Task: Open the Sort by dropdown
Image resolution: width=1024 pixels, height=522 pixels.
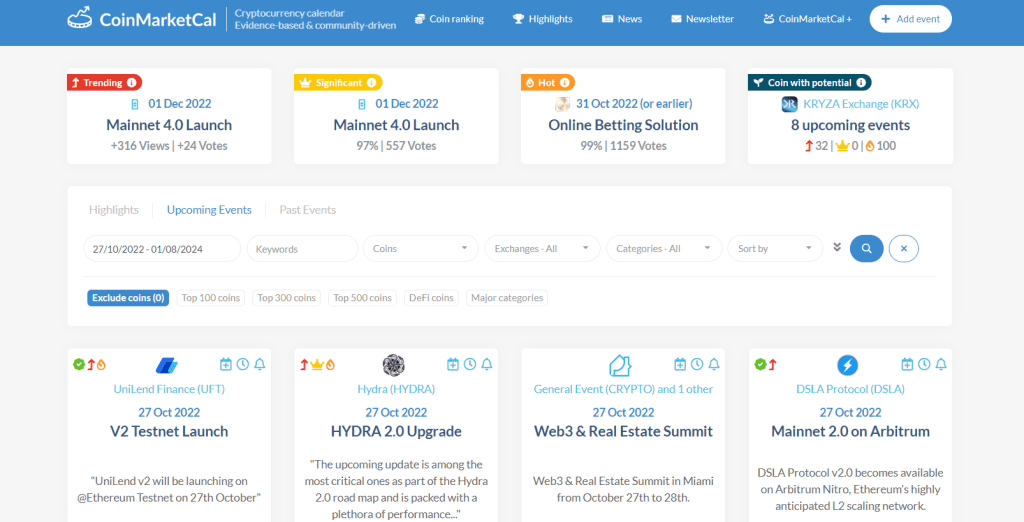Action: click(775, 248)
